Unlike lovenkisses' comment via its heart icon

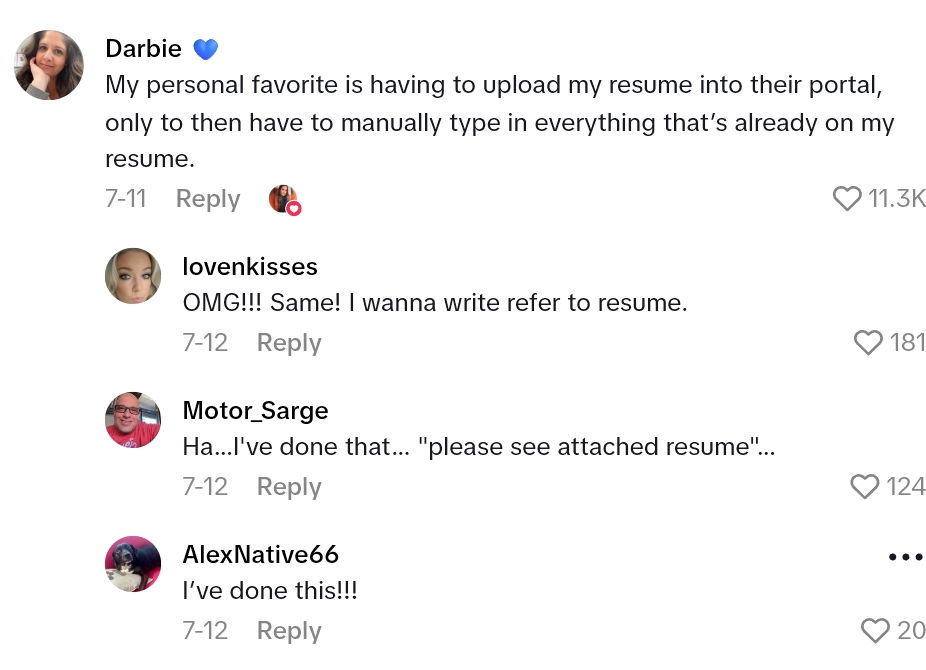[x=867, y=342]
